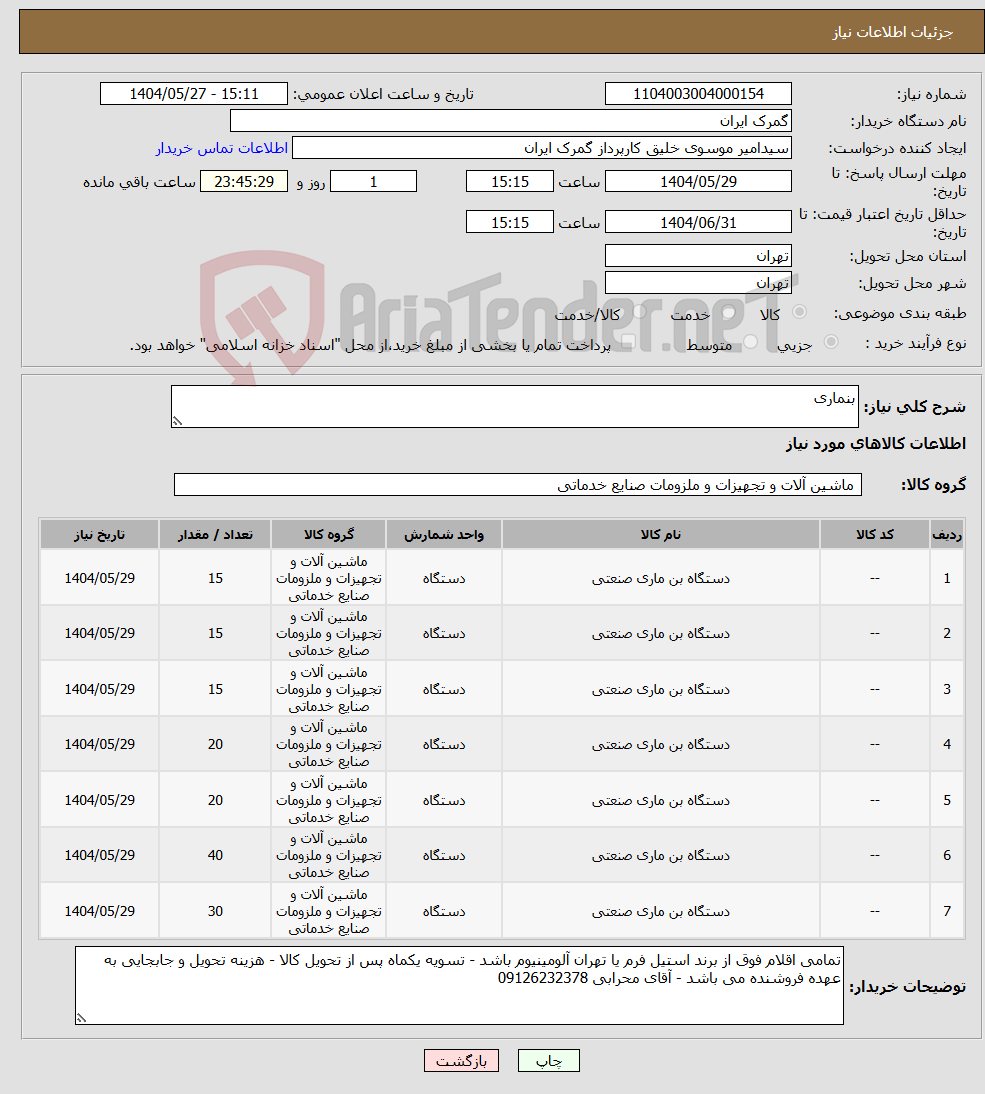985x1094 pixels.
Task: Click the price validity time field 15:15
Action: (510, 223)
